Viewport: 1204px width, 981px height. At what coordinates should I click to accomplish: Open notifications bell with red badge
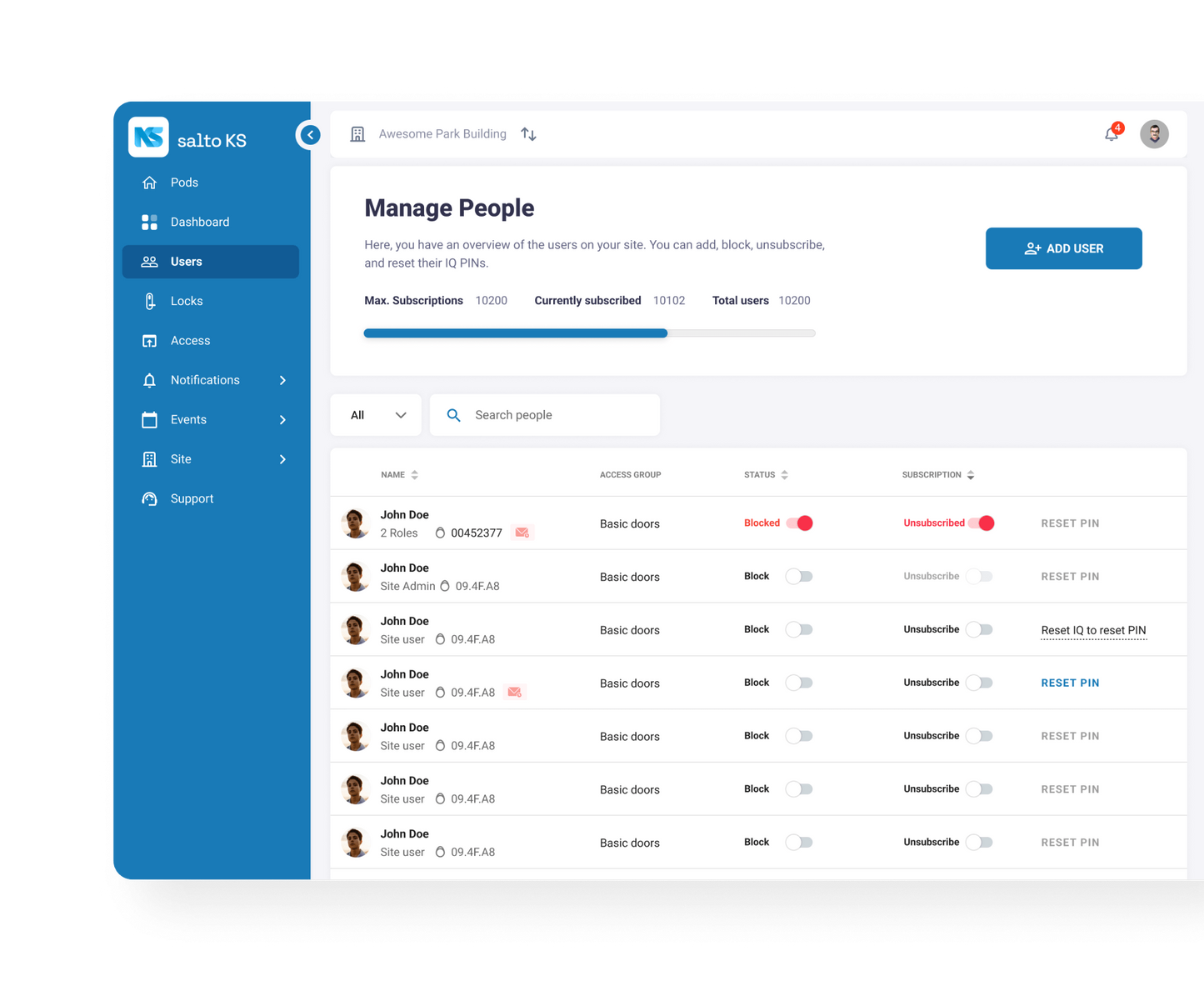(1113, 133)
